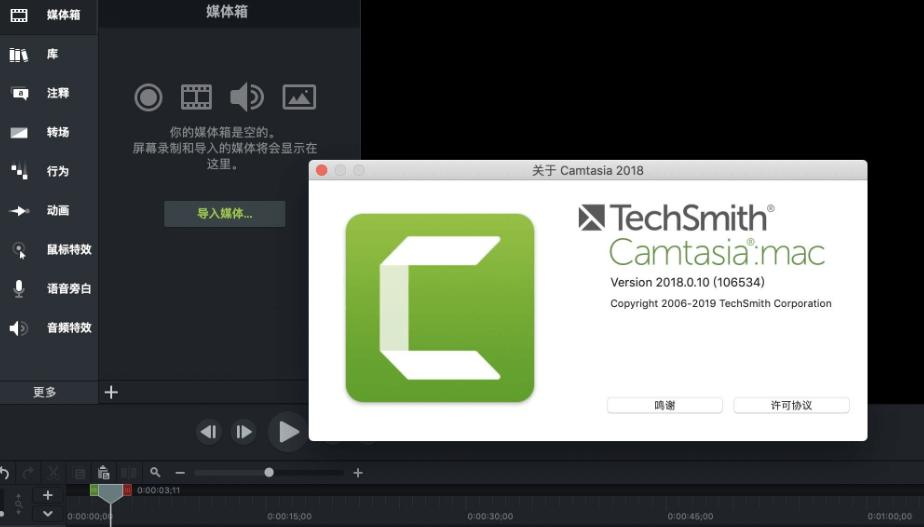924x527 pixels.
Task: Click the timeline zoom magnifier icon
Action: (x=155, y=472)
